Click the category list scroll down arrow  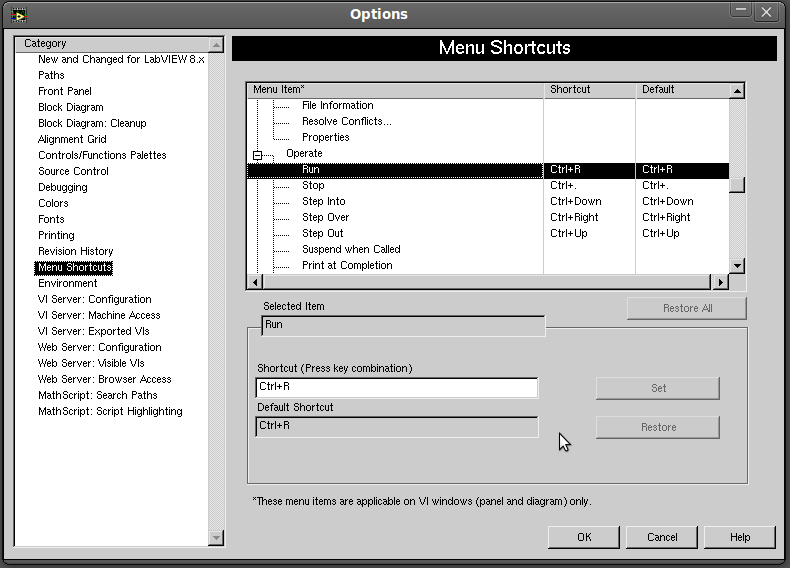[216, 538]
